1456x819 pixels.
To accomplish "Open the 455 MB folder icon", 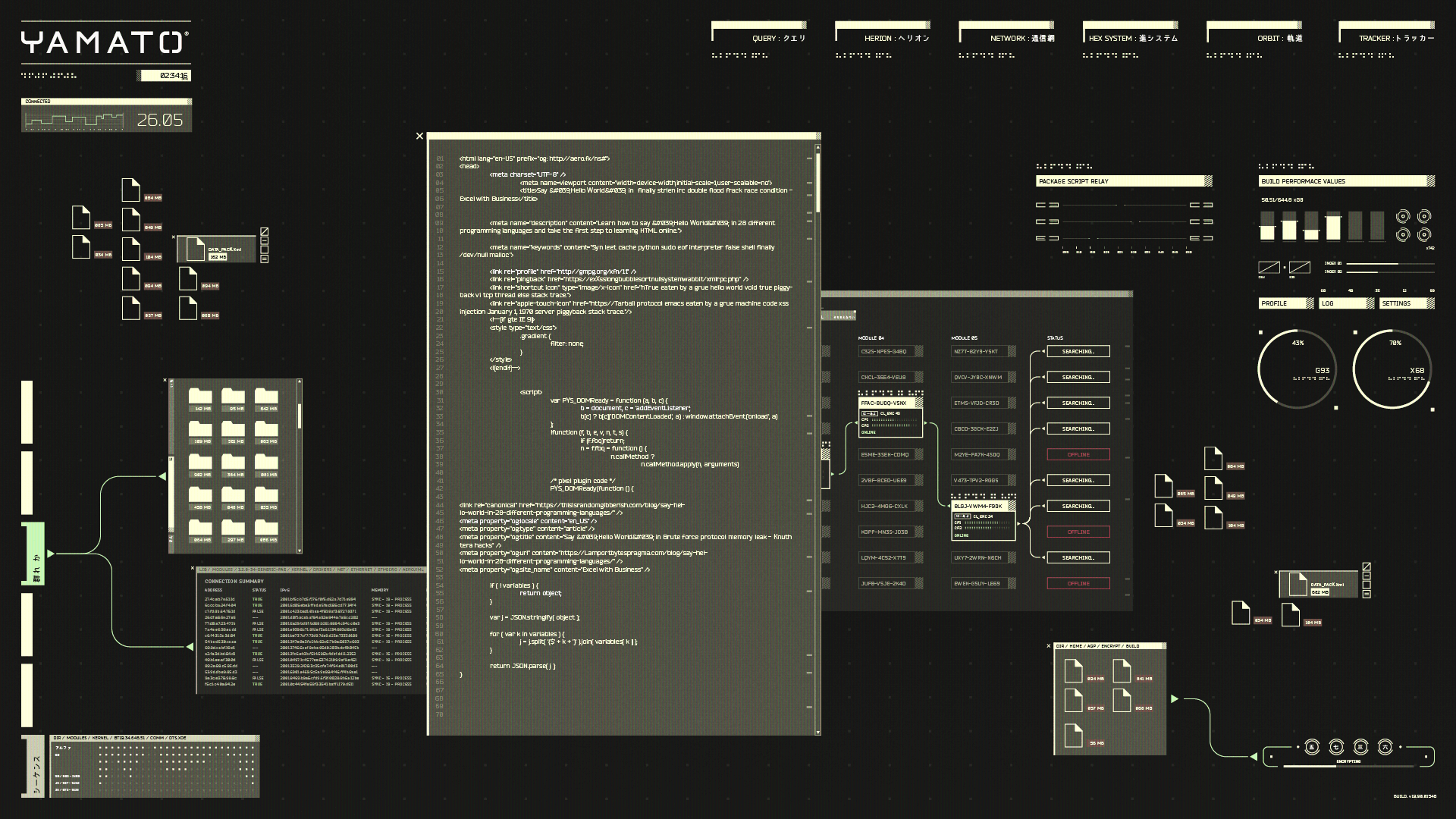I will pos(200,494).
